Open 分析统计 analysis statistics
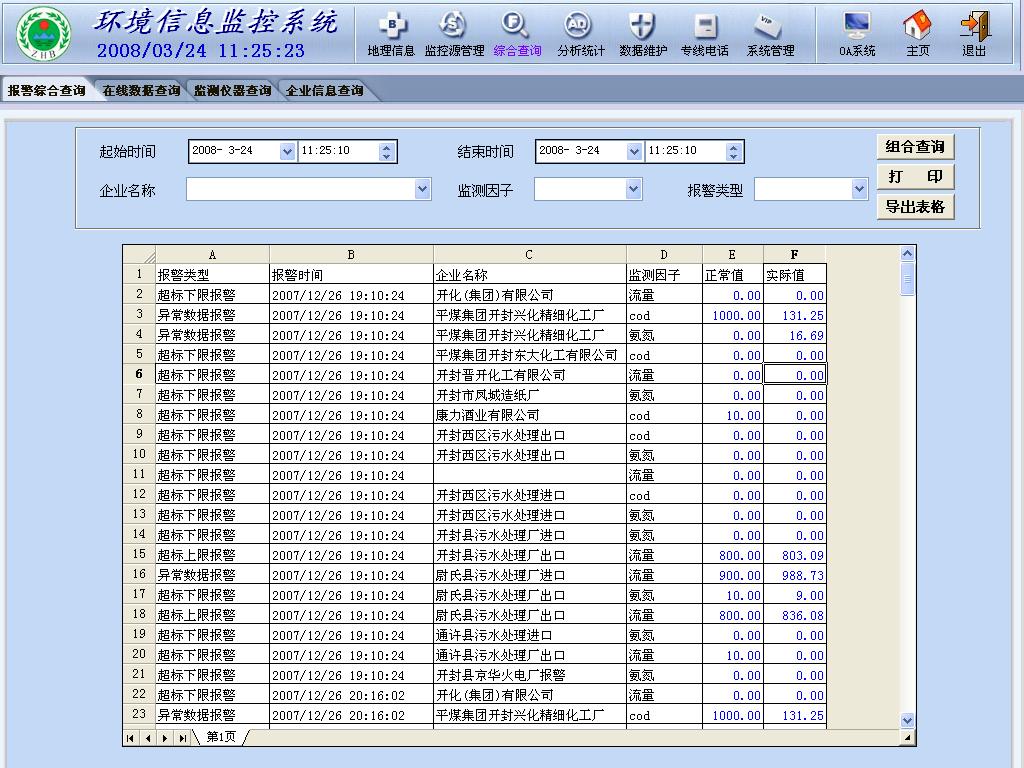The image size is (1024, 768). 580,34
